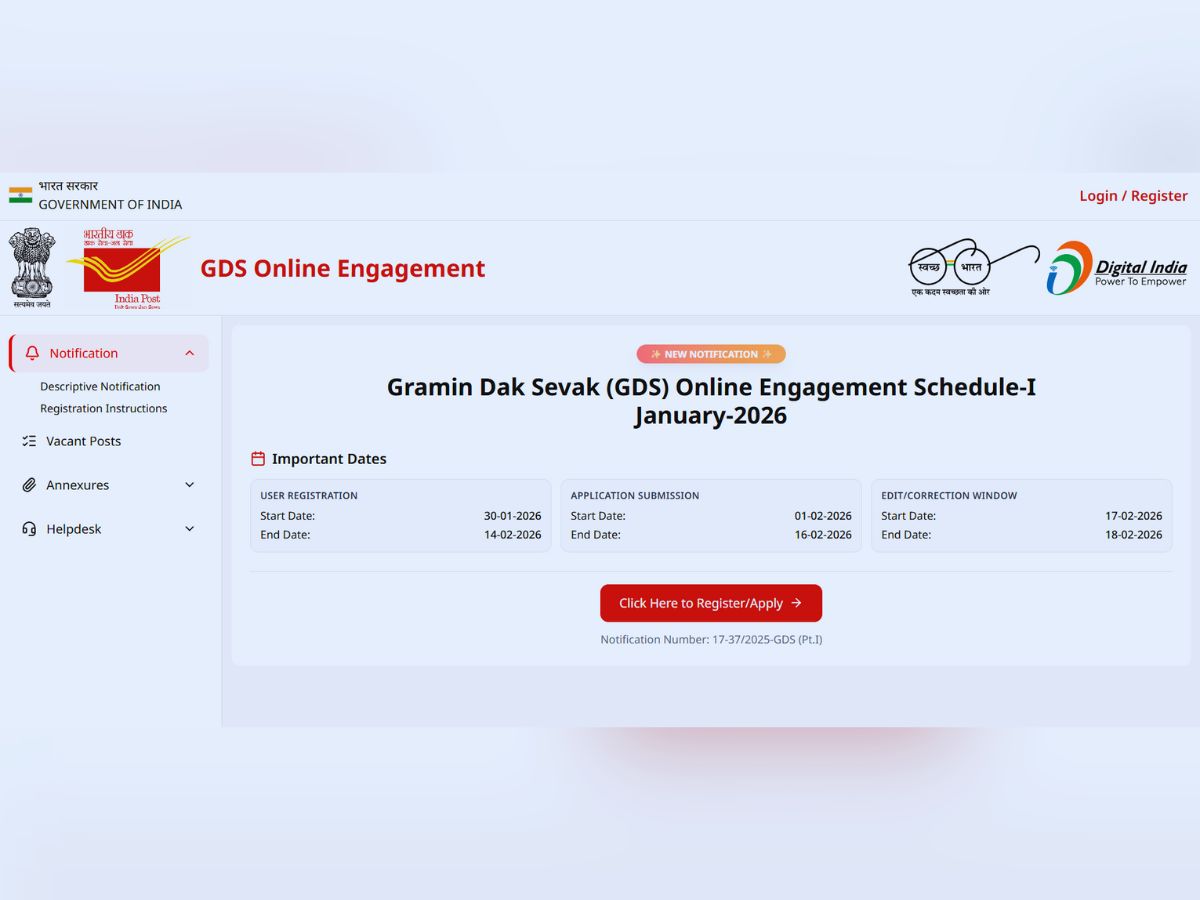The image size is (1200, 900).
Task: Click the Indian flag icon
Action: pos(20,195)
